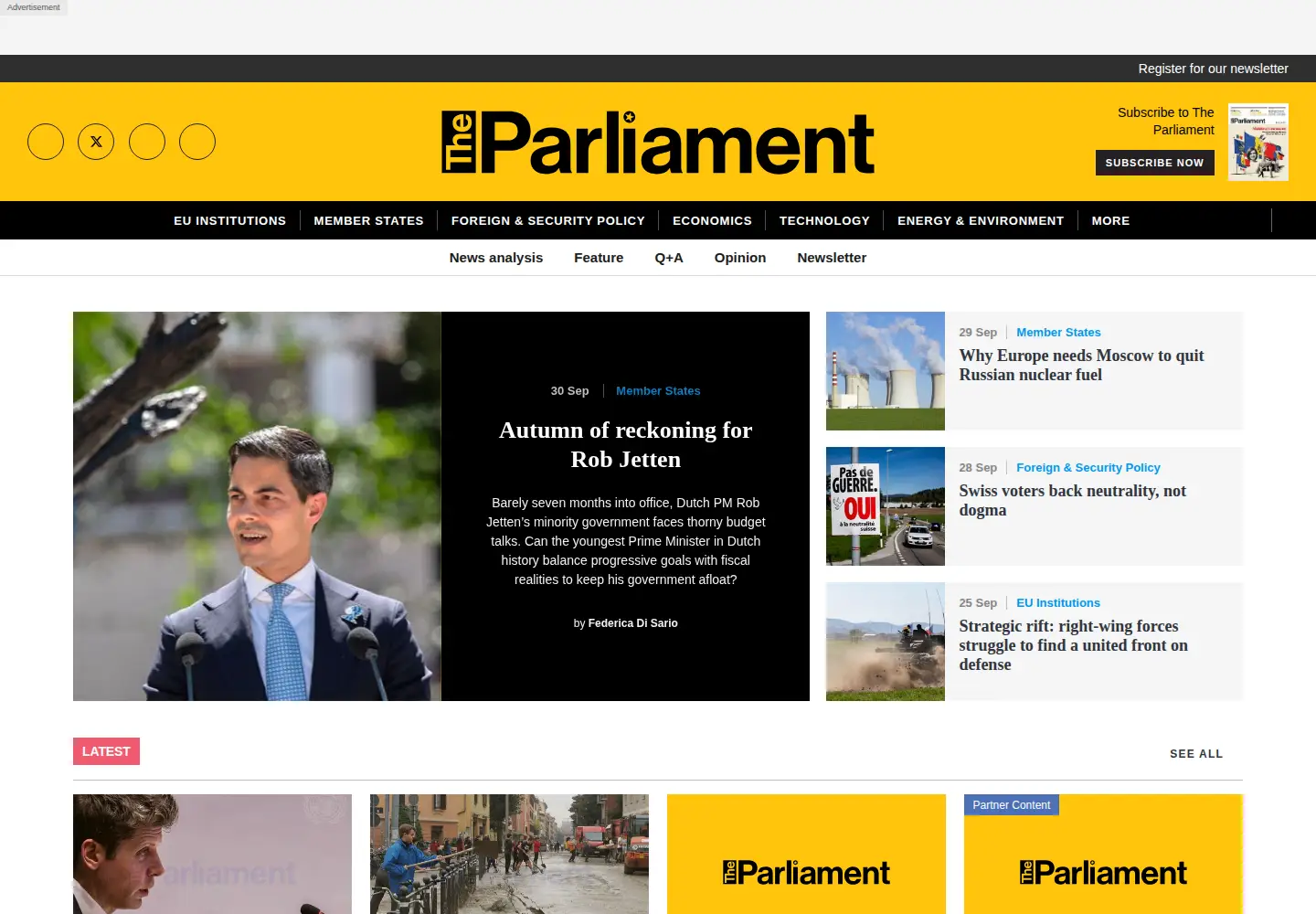Screen dimensions: 1316x914
Task: Go to the Newsletter section
Action: [832, 258]
